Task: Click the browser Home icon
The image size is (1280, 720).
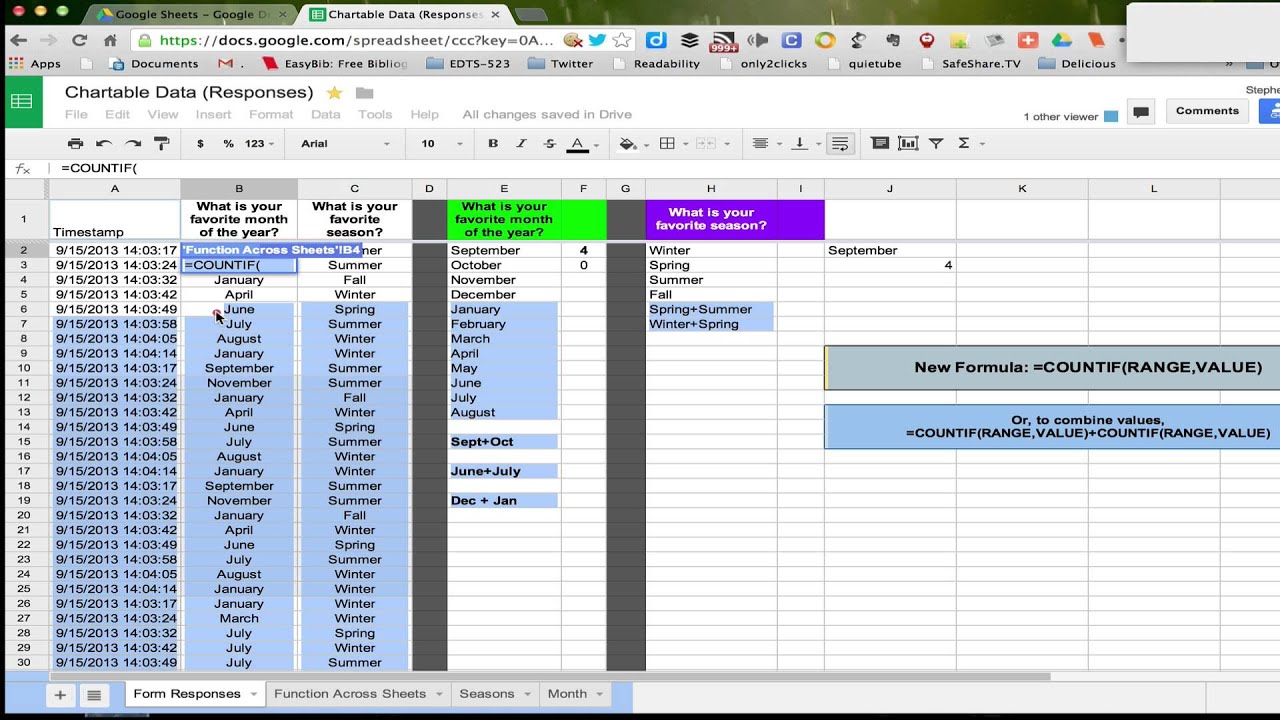Action: 110,40
